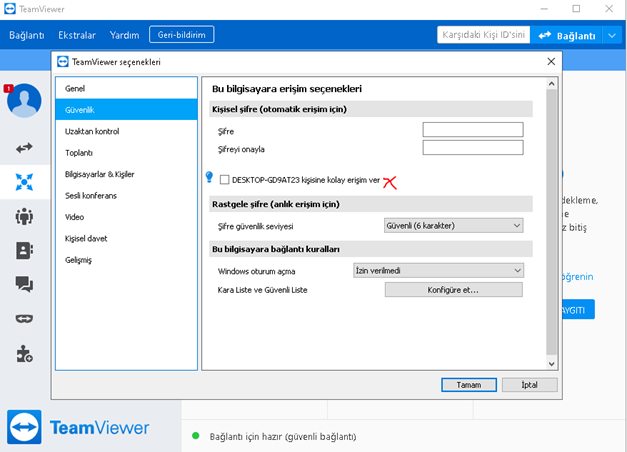This screenshot has height=452, width=627.
Task: Click the blue Bağlantı connect button
Action: (x=567, y=35)
